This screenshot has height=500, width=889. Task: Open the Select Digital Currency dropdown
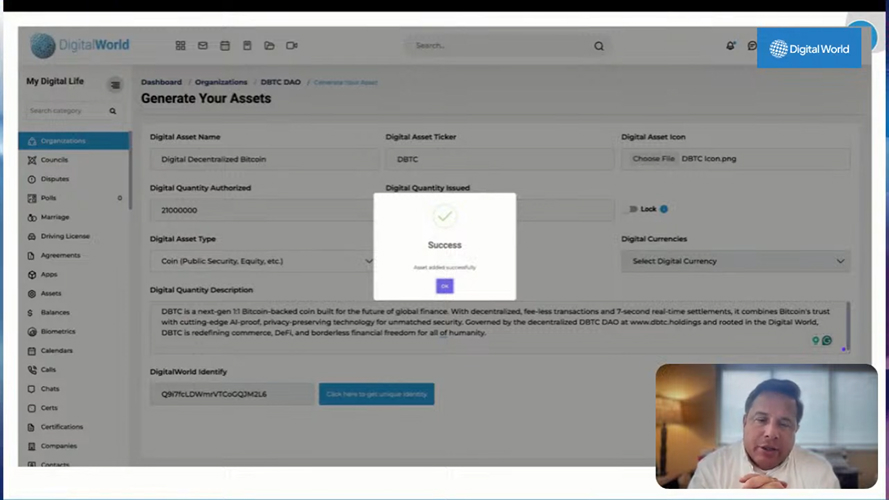735,261
